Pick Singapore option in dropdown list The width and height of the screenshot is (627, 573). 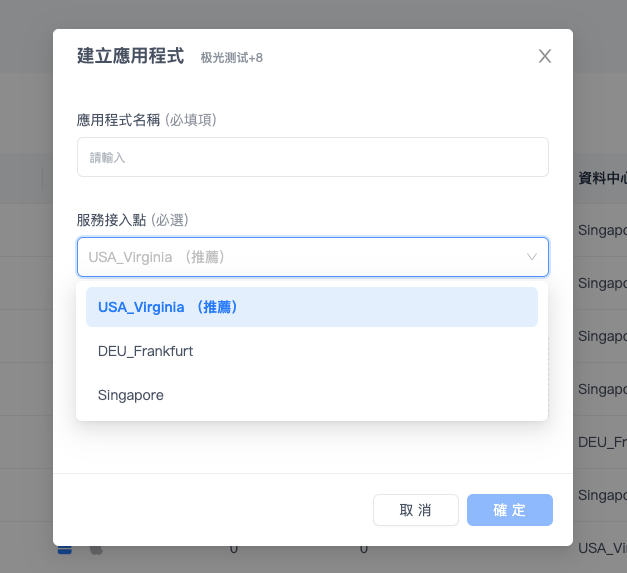tap(312, 395)
